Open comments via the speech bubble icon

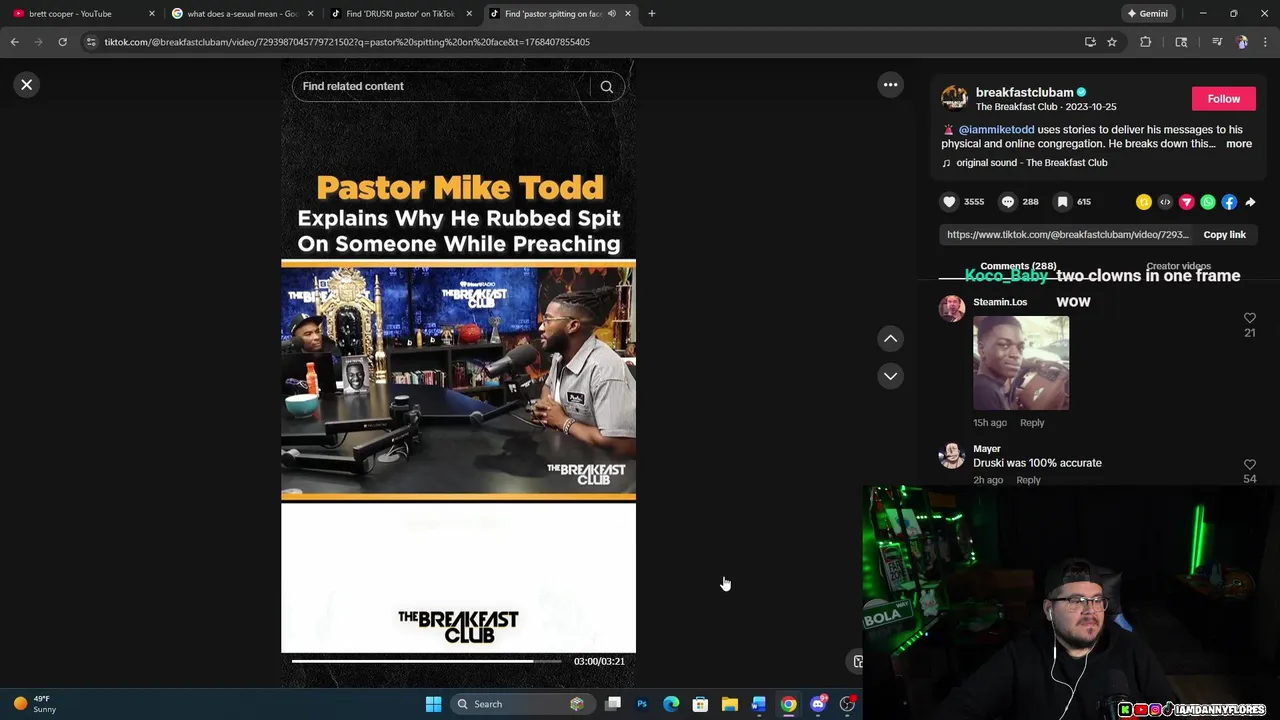tap(1008, 202)
